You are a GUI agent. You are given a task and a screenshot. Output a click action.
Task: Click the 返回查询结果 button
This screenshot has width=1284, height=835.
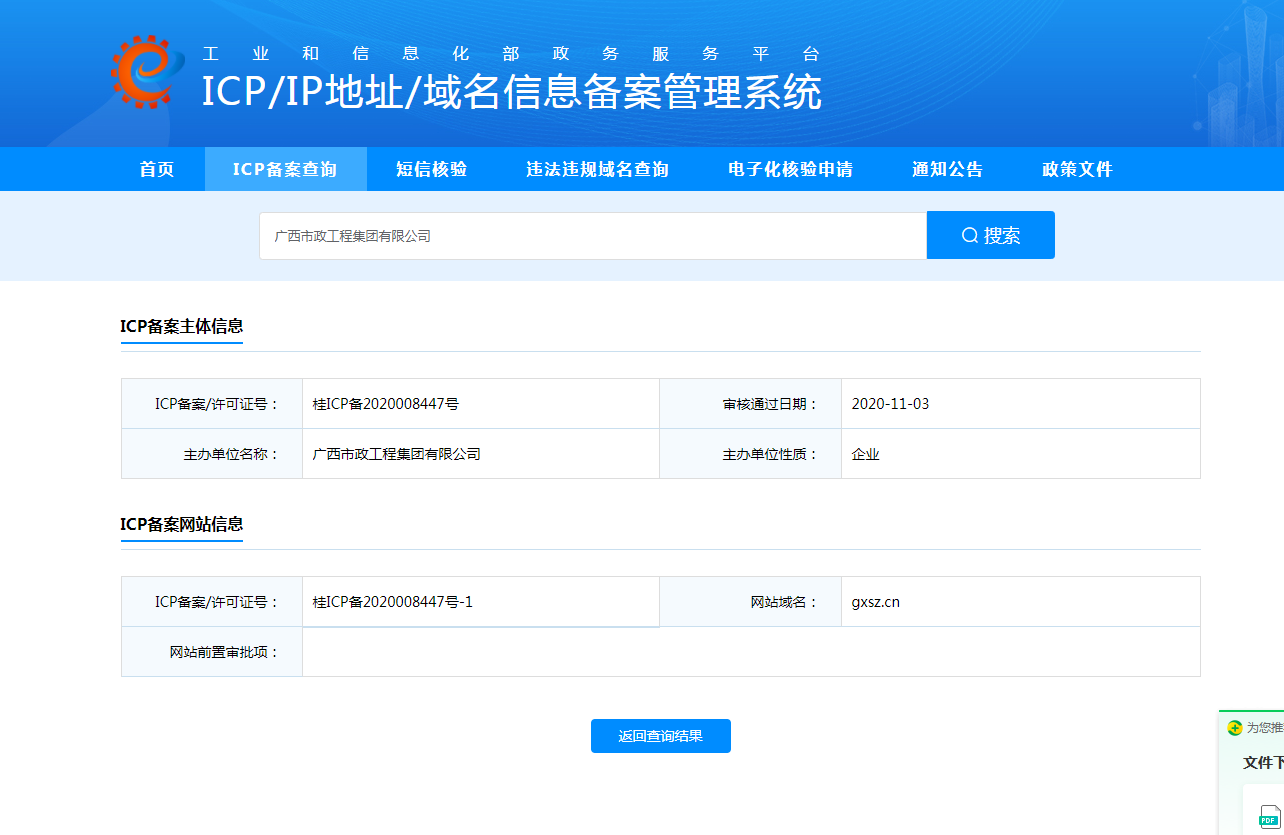point(660,735)
